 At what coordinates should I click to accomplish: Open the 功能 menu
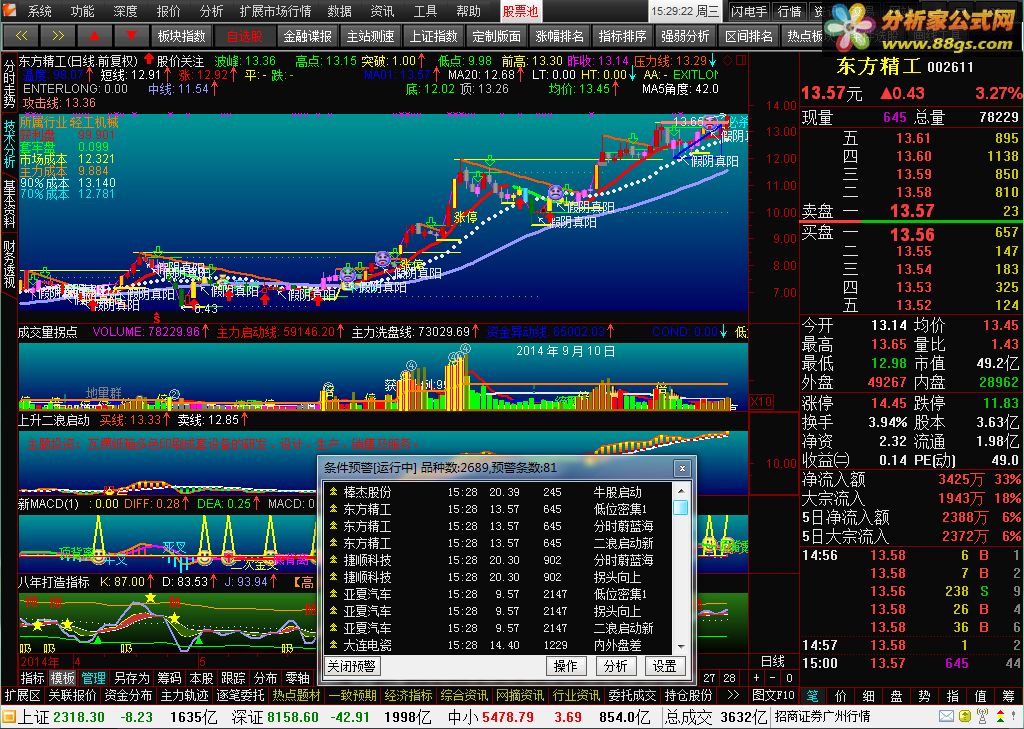pos(82,11)
